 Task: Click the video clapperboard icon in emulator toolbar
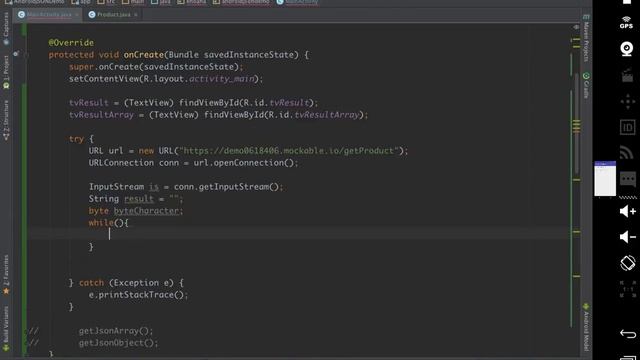point(627,76)
